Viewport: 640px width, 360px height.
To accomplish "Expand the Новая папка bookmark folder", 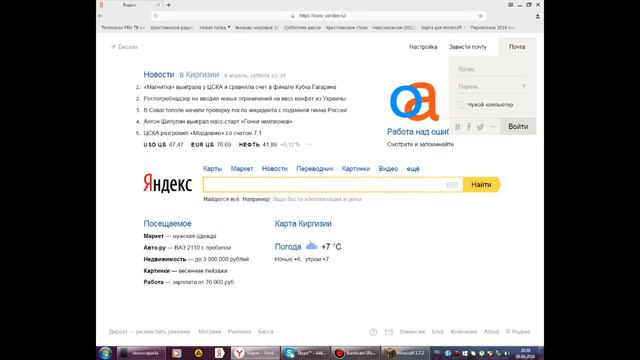I will [215, 28].
